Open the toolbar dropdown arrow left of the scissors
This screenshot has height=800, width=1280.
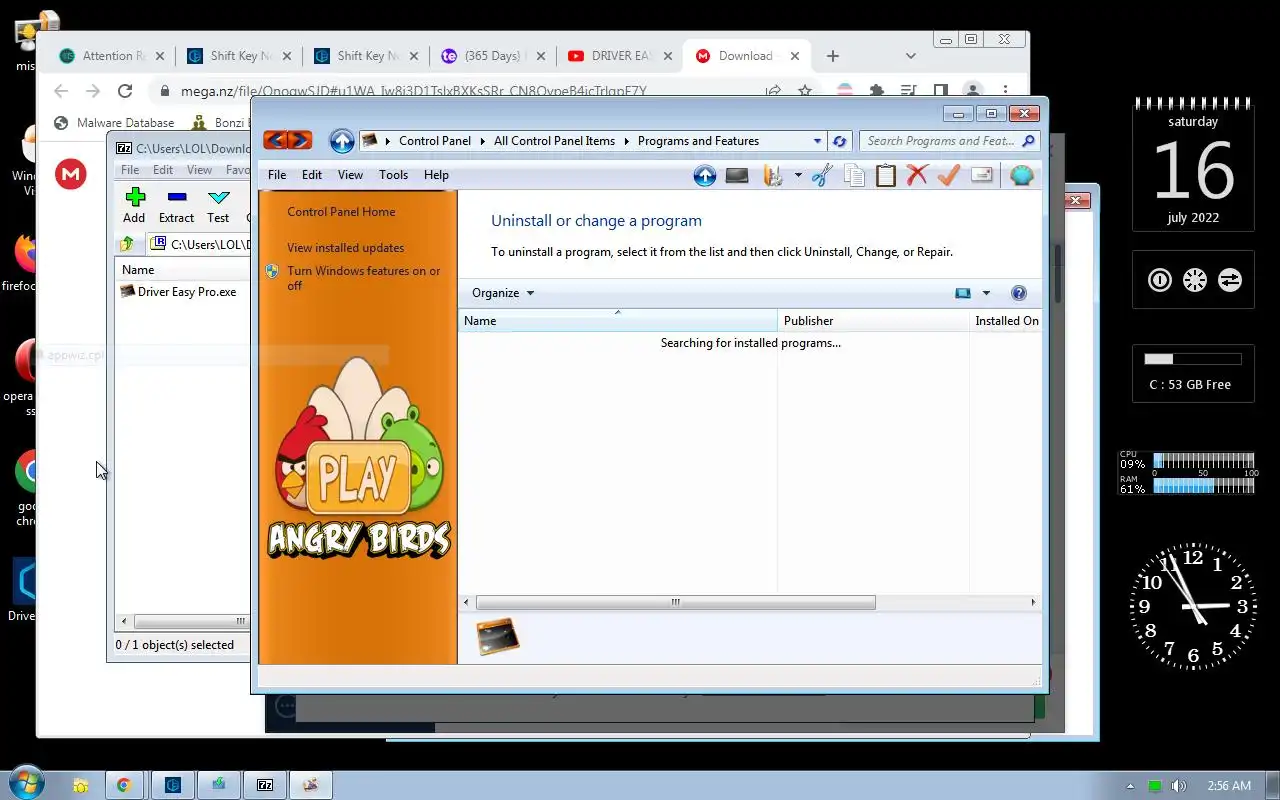coord(798,176)
